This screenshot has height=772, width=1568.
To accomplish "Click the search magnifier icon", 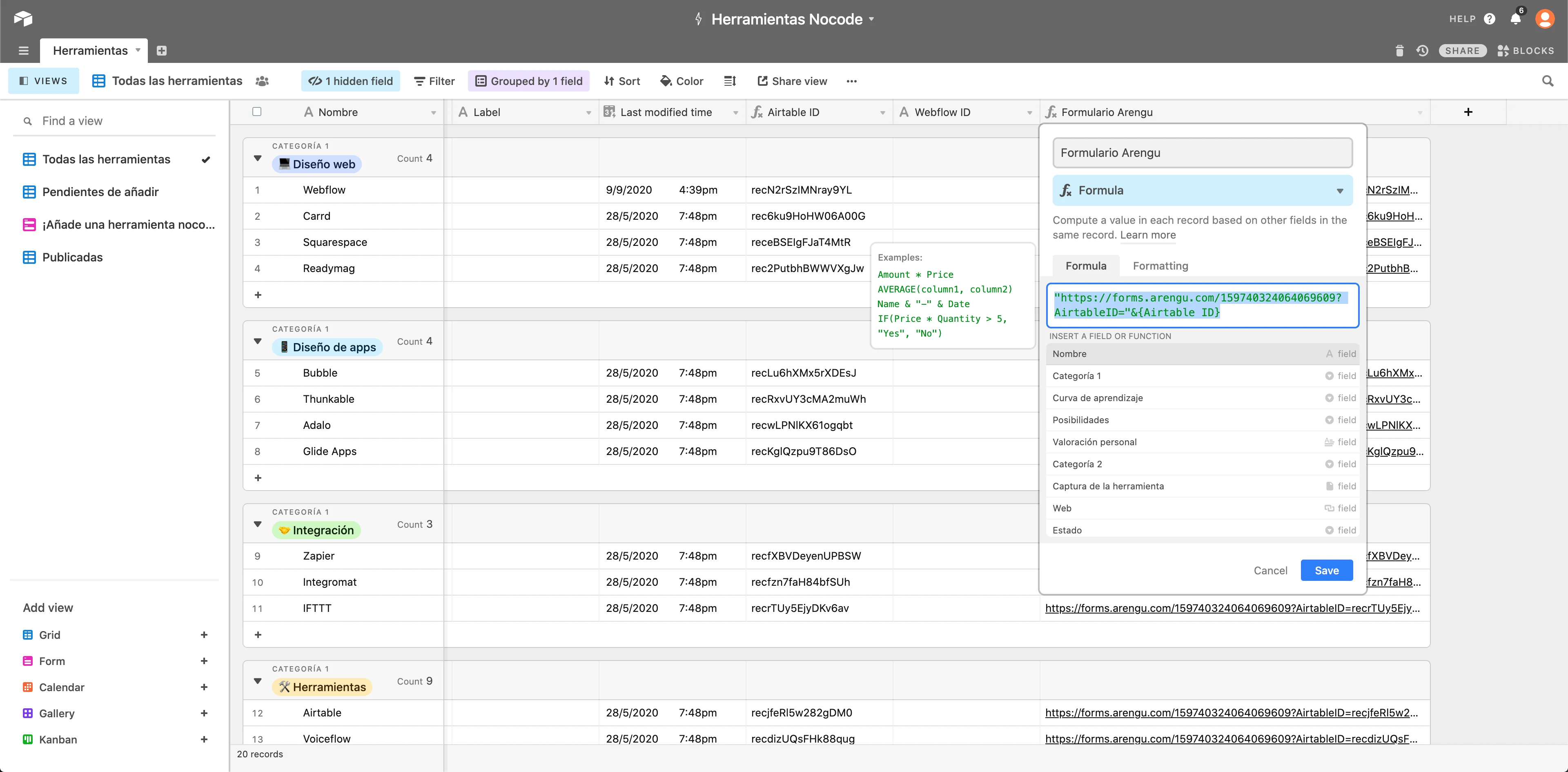I will pos(1547,81).
